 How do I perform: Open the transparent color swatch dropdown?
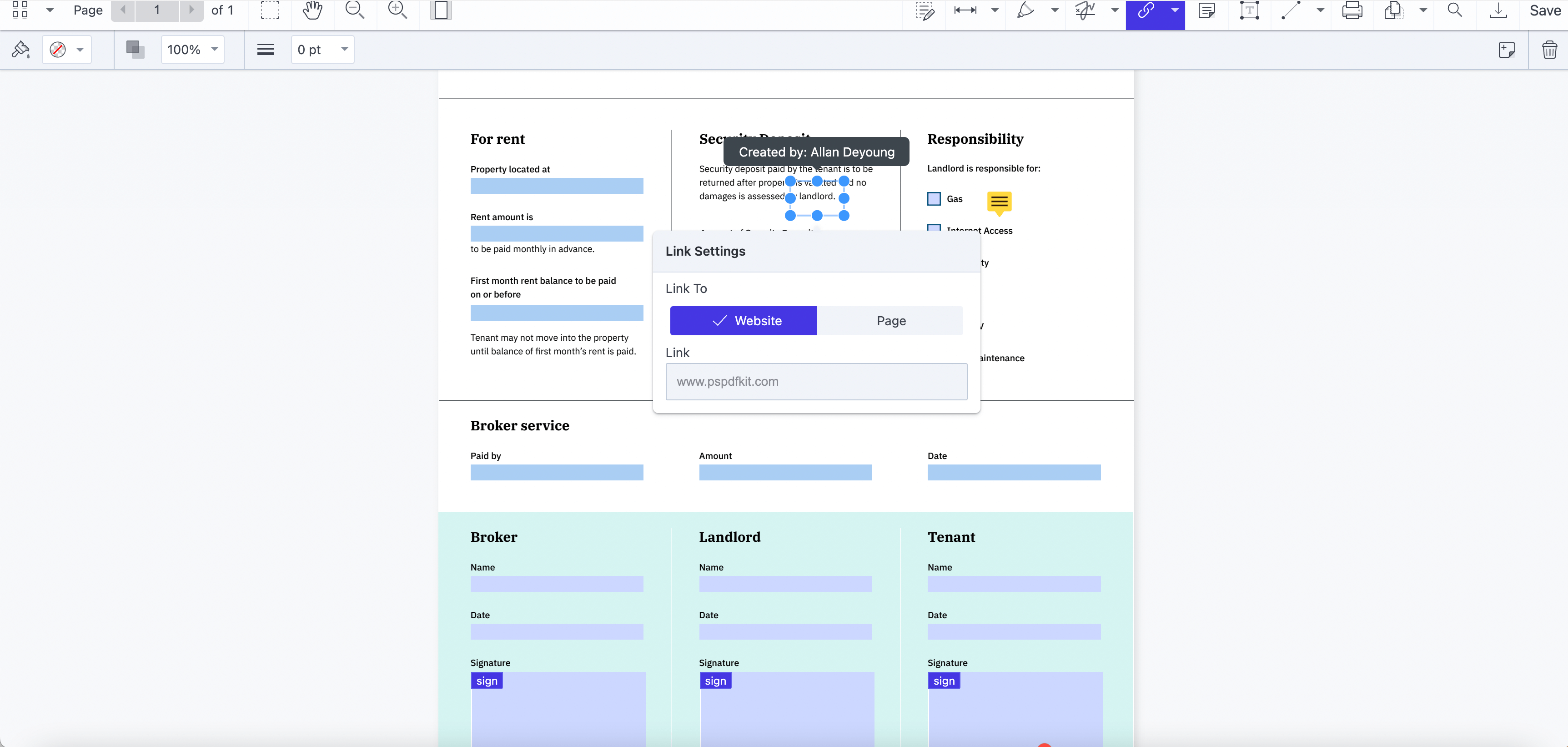(x=67, y=49)
